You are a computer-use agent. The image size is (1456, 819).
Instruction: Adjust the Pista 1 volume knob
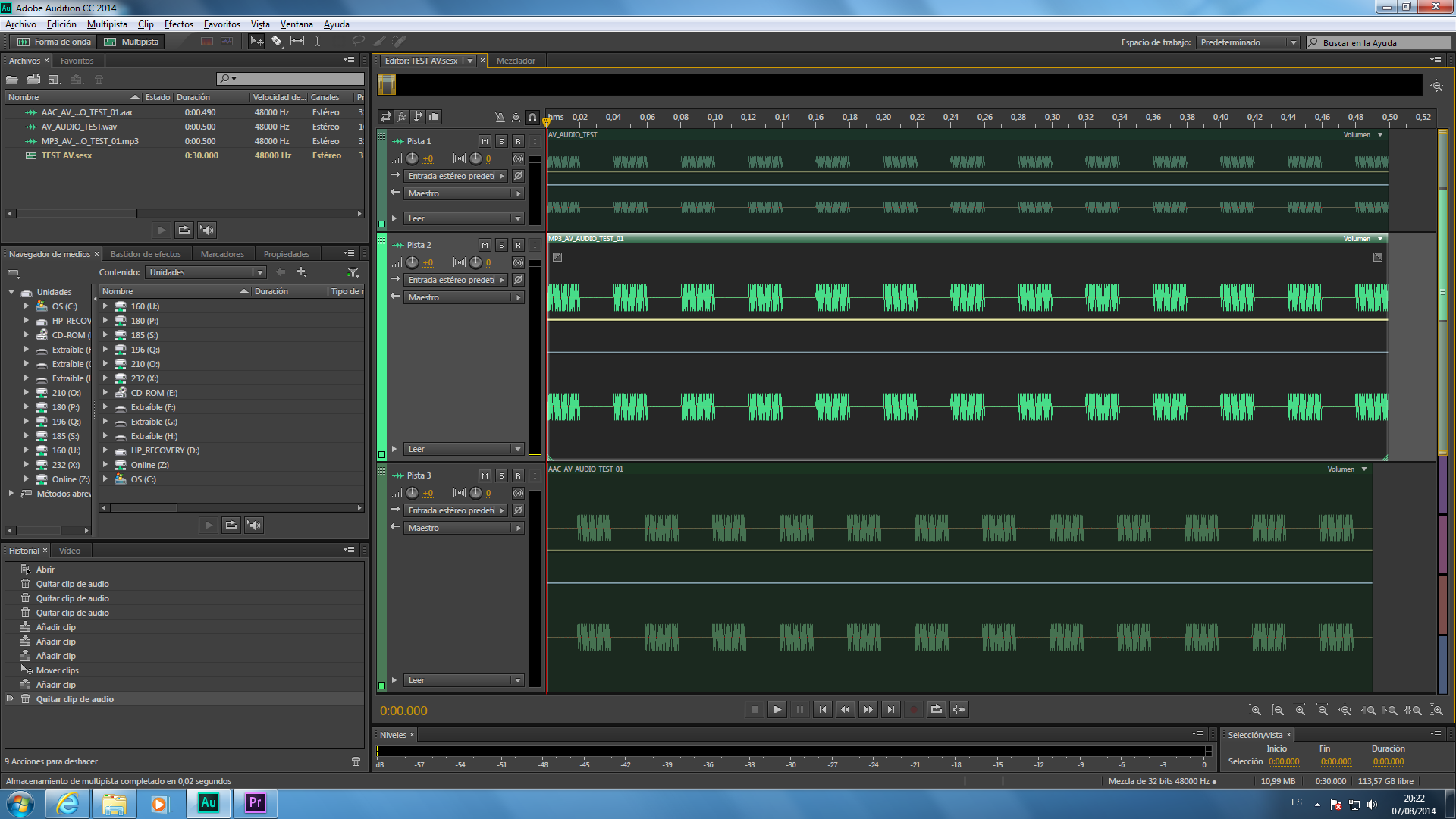click(412, 158)
